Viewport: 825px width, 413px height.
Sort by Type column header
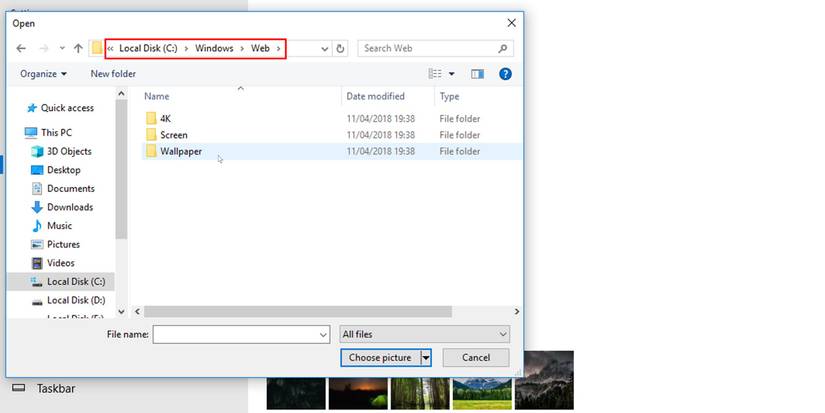pyautogui.click(x=449, y=96)
